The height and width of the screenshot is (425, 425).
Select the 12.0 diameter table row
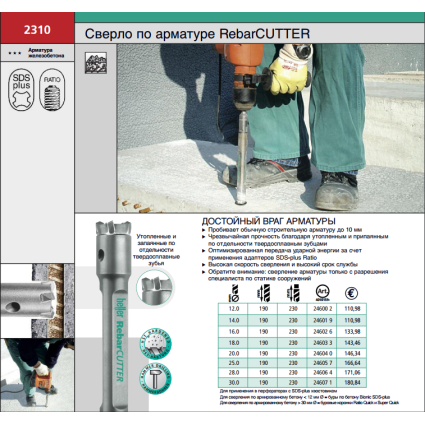pos(292,309)
